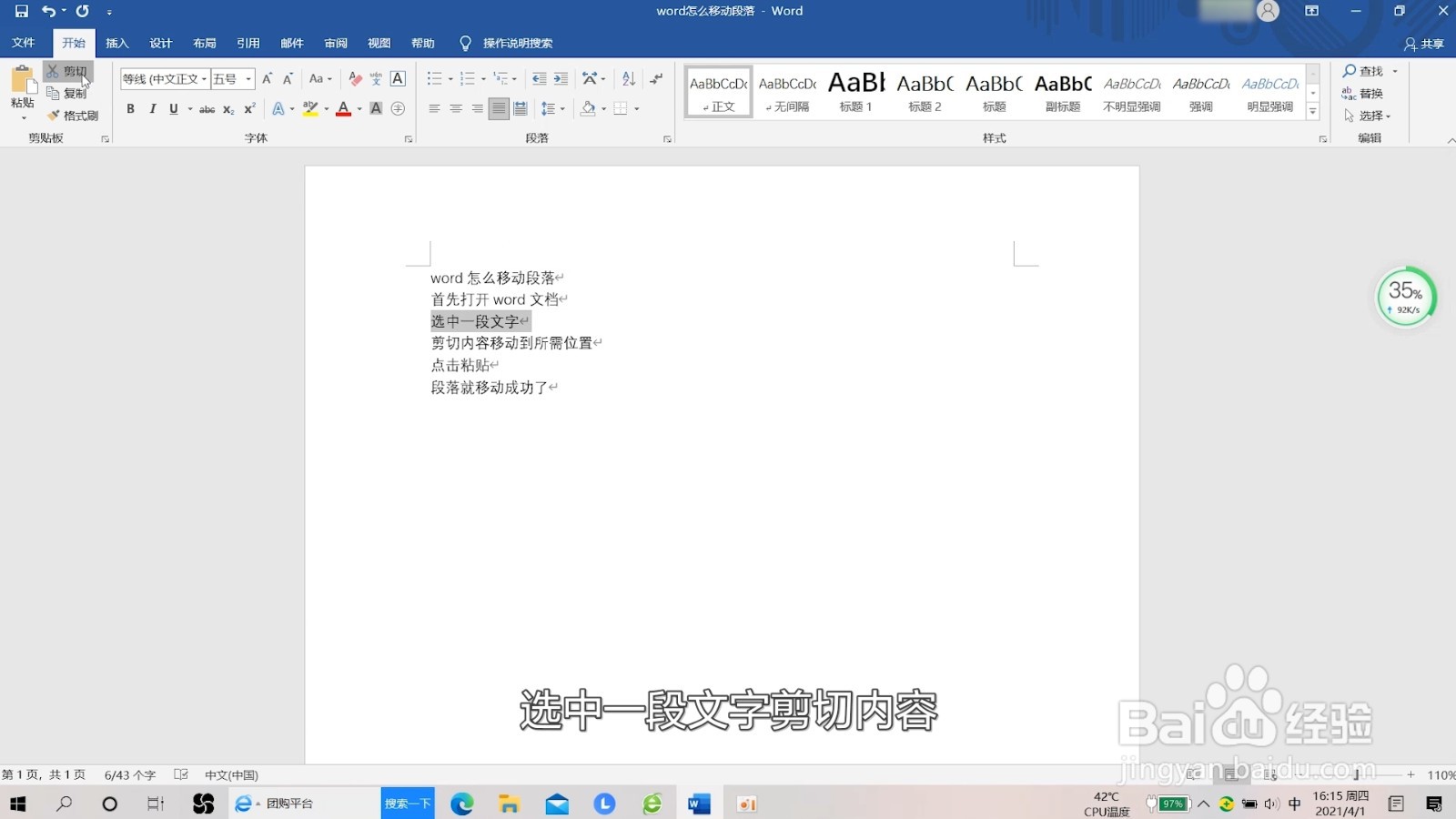The width and height of the screenshot is (1456, 819).
Task: Open the File (文件) tab
Action: pyautogui.click(x=24, y=43)
